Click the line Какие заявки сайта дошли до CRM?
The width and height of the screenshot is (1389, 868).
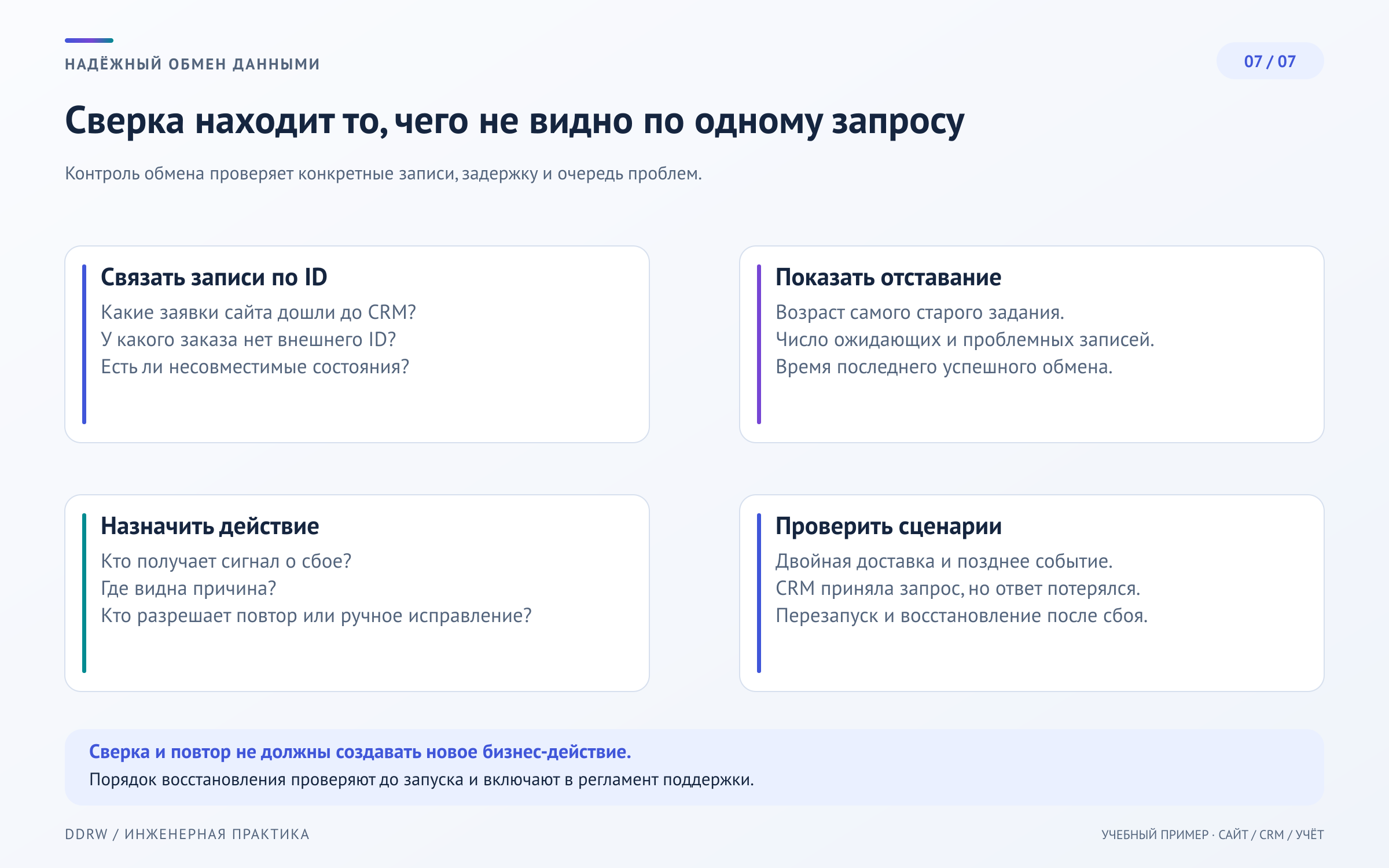258,312
